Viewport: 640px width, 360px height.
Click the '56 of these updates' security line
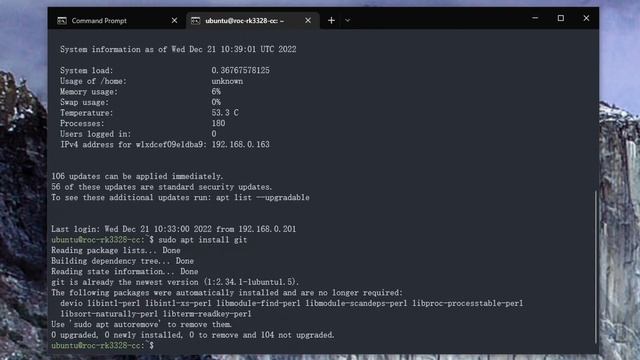[x=162, y=187]
